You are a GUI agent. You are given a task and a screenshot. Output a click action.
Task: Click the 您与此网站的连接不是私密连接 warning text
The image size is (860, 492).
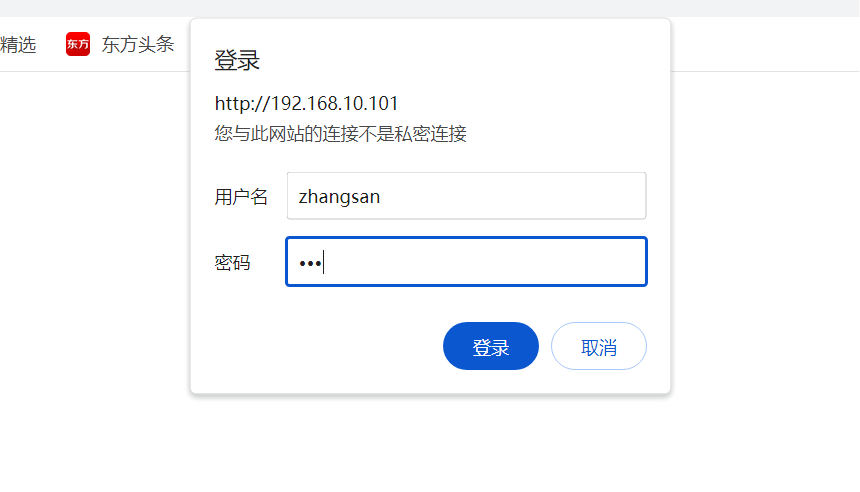(x=341, y=133)
